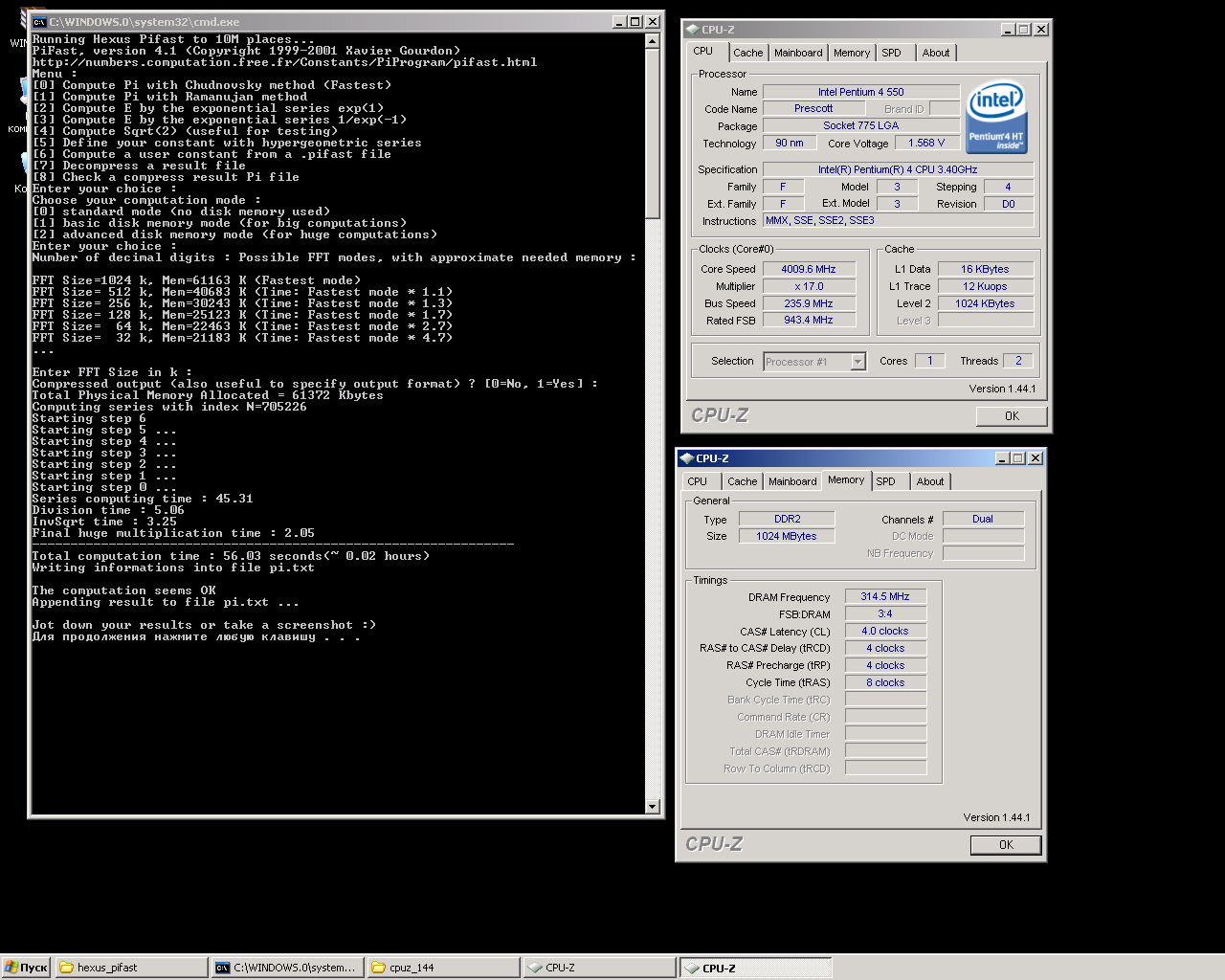
Task: Click the x 17.0 multiplier value
Action: point(808,287)
